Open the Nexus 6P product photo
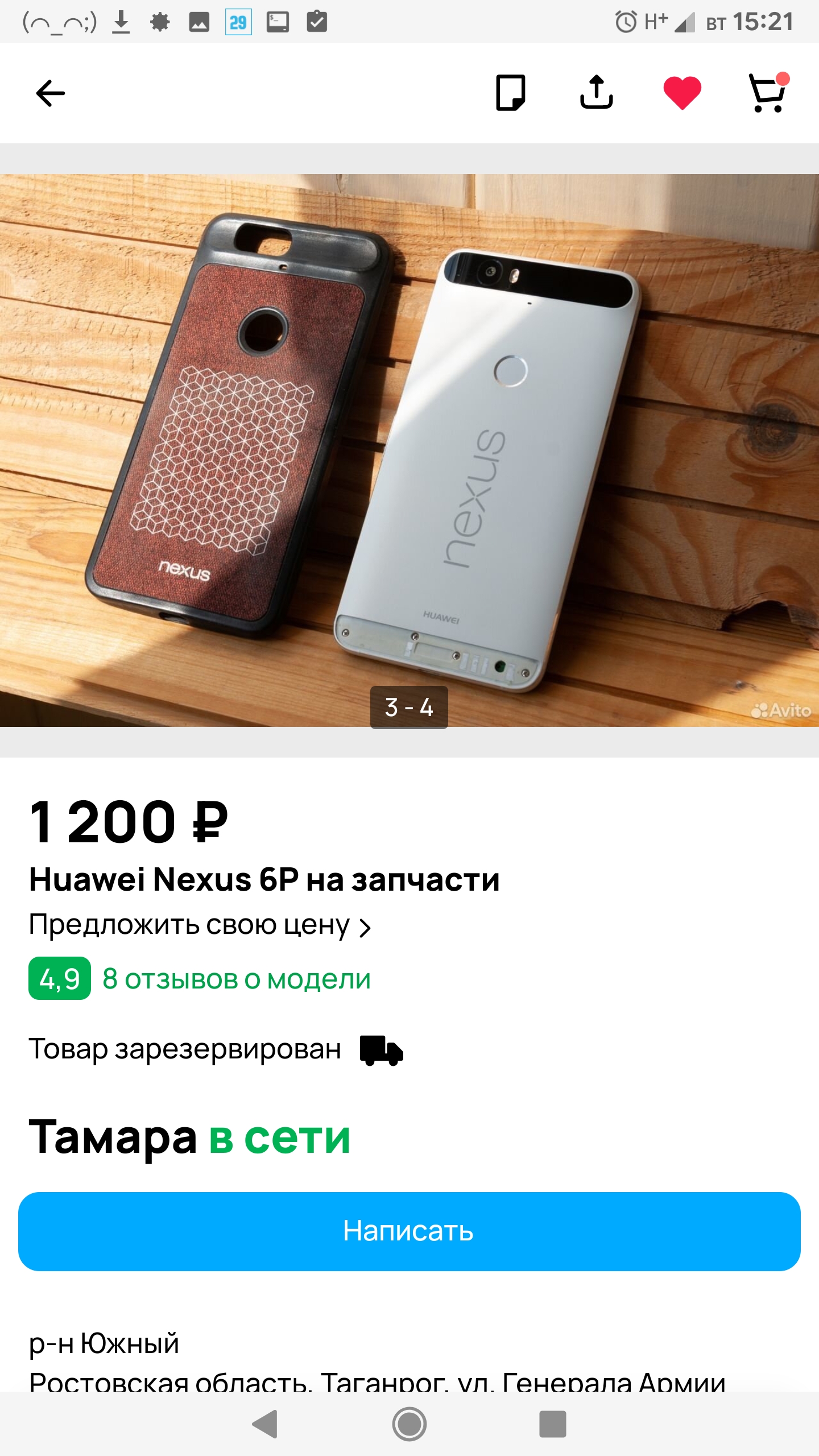 [409, 450]
